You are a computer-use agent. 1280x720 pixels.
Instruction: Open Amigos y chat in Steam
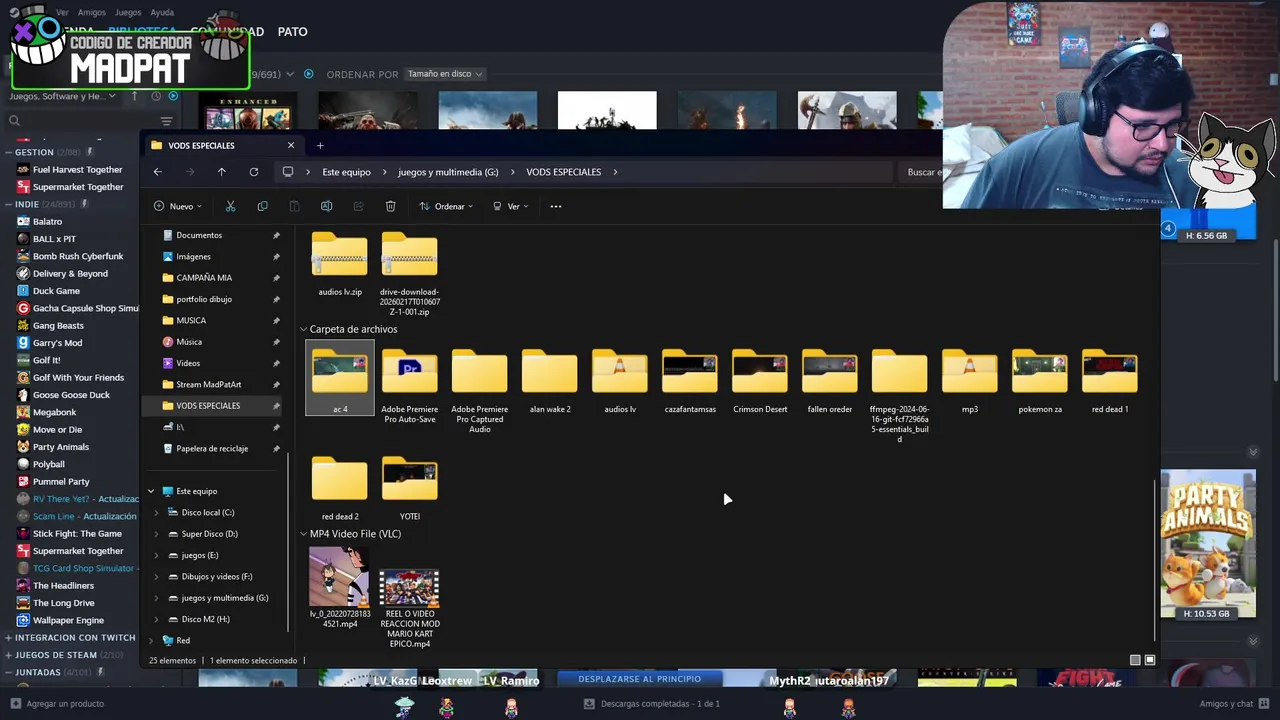tap(1234, 704)
